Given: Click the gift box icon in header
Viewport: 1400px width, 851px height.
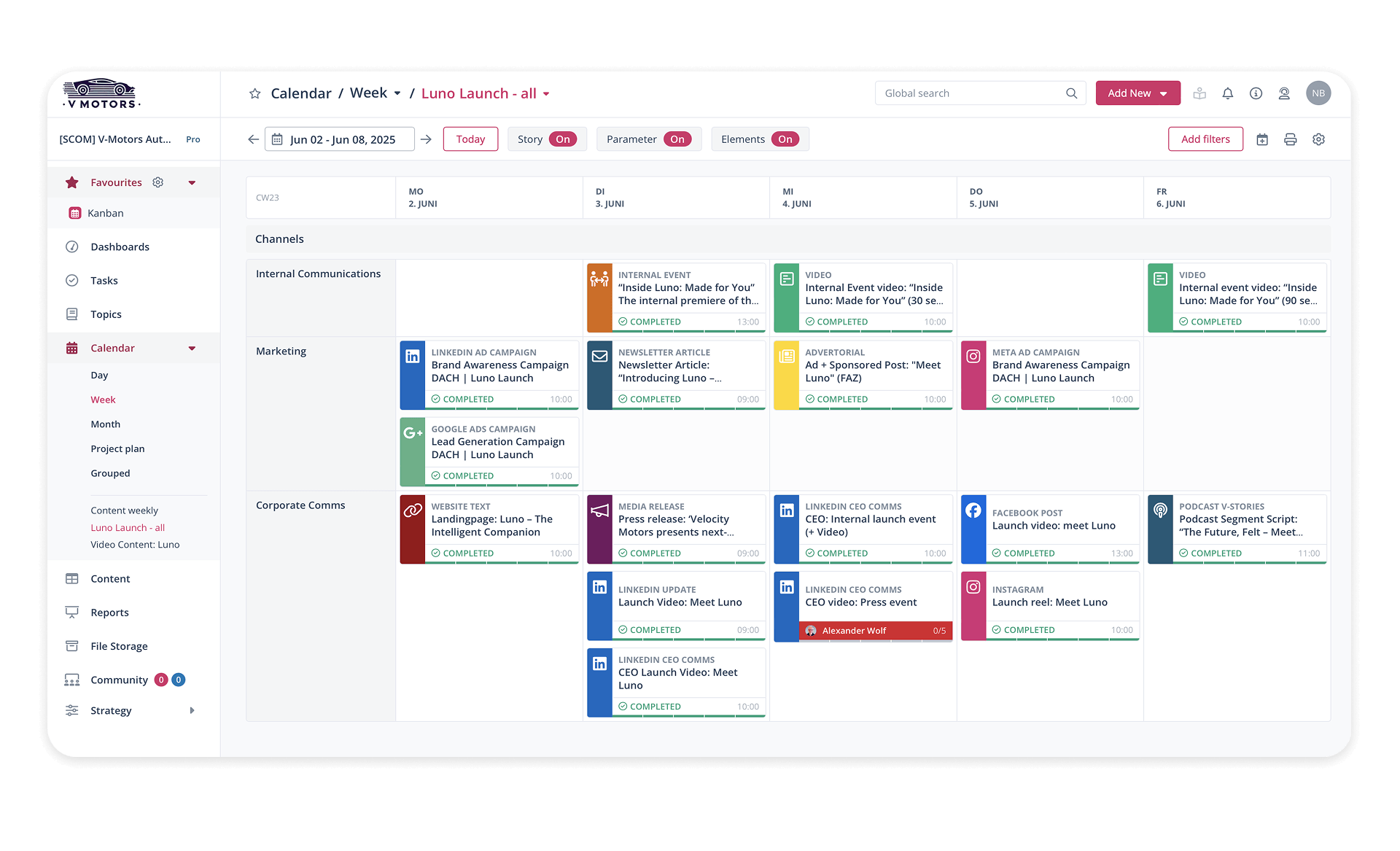Looking at the screenshot, I should tap(1199, 93).
